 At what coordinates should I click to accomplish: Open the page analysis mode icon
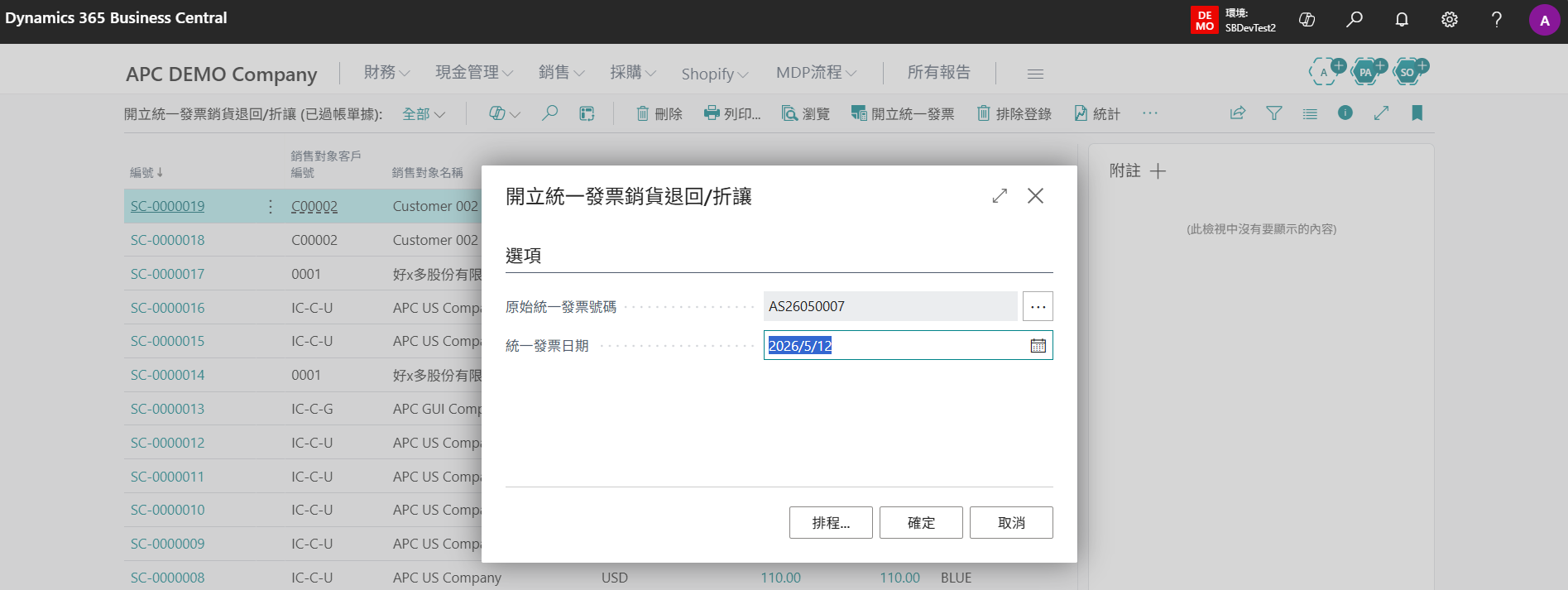click(587, 113)
